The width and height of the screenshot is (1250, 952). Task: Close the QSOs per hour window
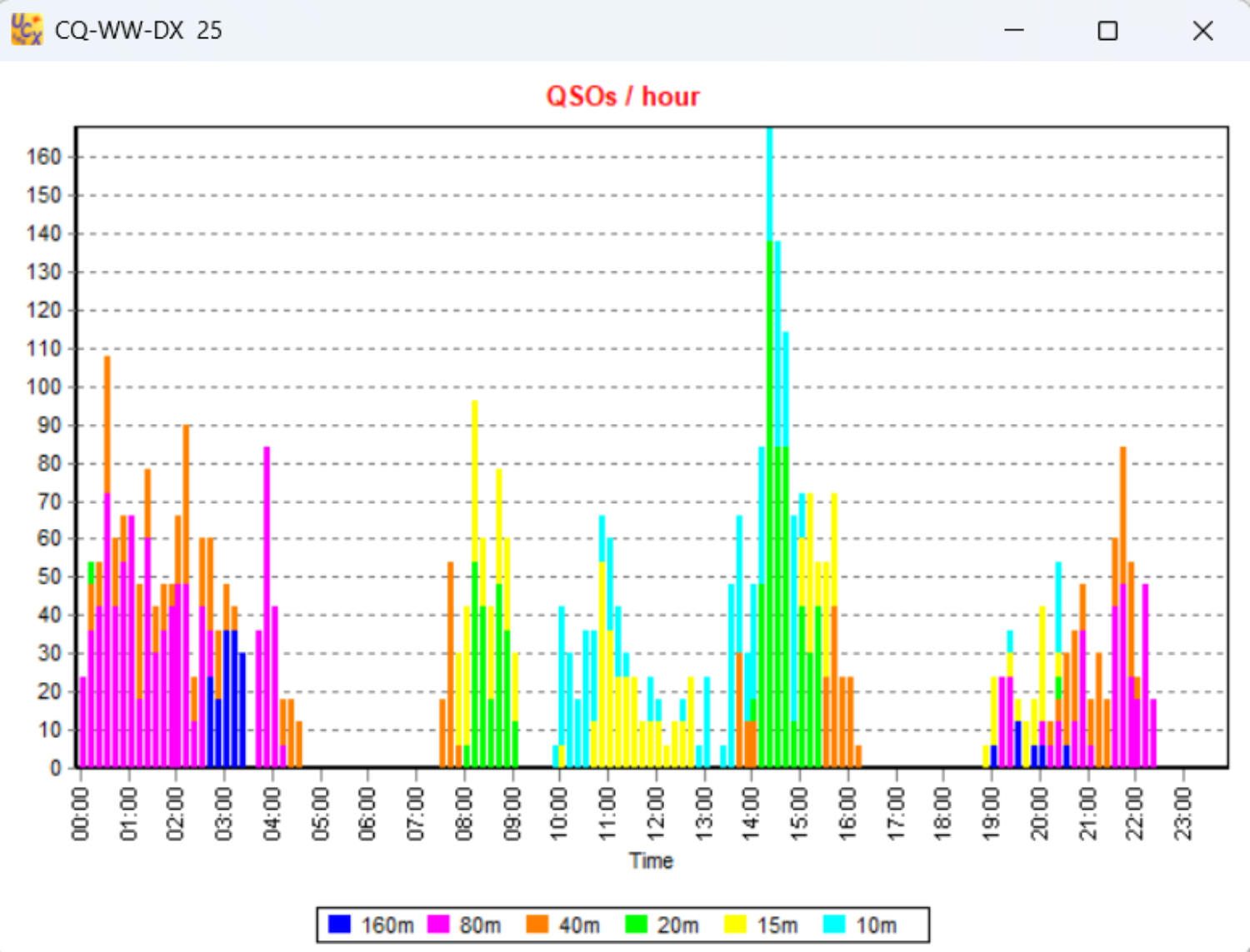[1202, 31]
